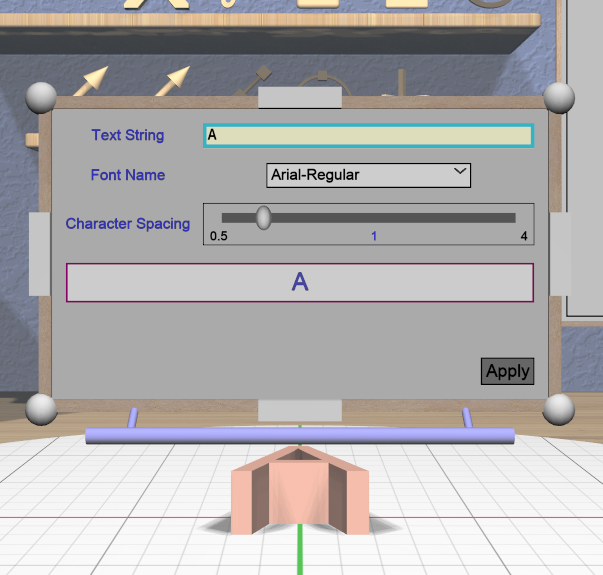The image size is (603, 575).
Task: Click the text preview box showing A
Action: coord(299,282)
